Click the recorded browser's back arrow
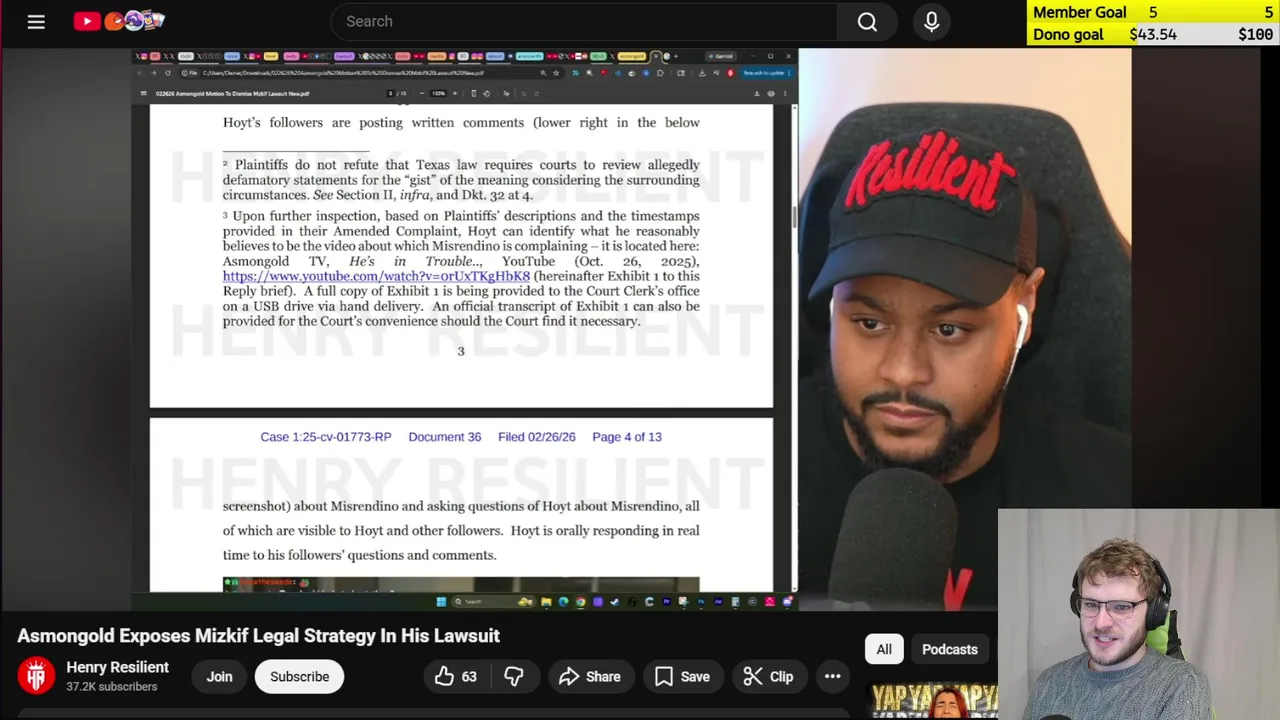Viewport: 1280px width, 720px height. click(139, 73)
